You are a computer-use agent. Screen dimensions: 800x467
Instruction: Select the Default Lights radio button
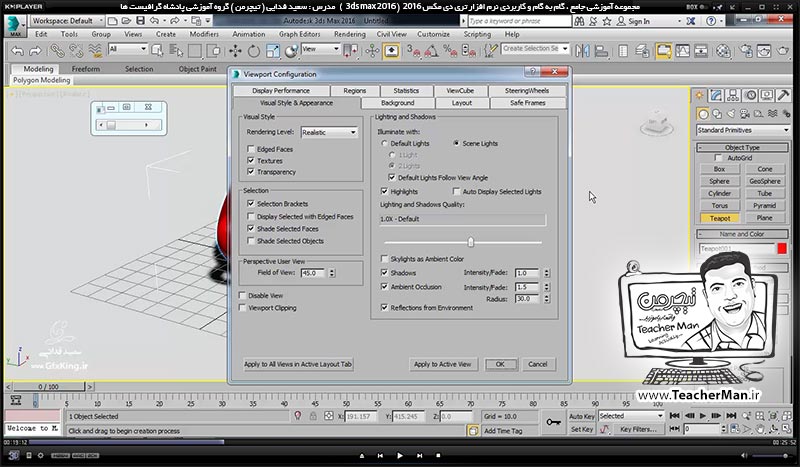[x=384, y=143]
